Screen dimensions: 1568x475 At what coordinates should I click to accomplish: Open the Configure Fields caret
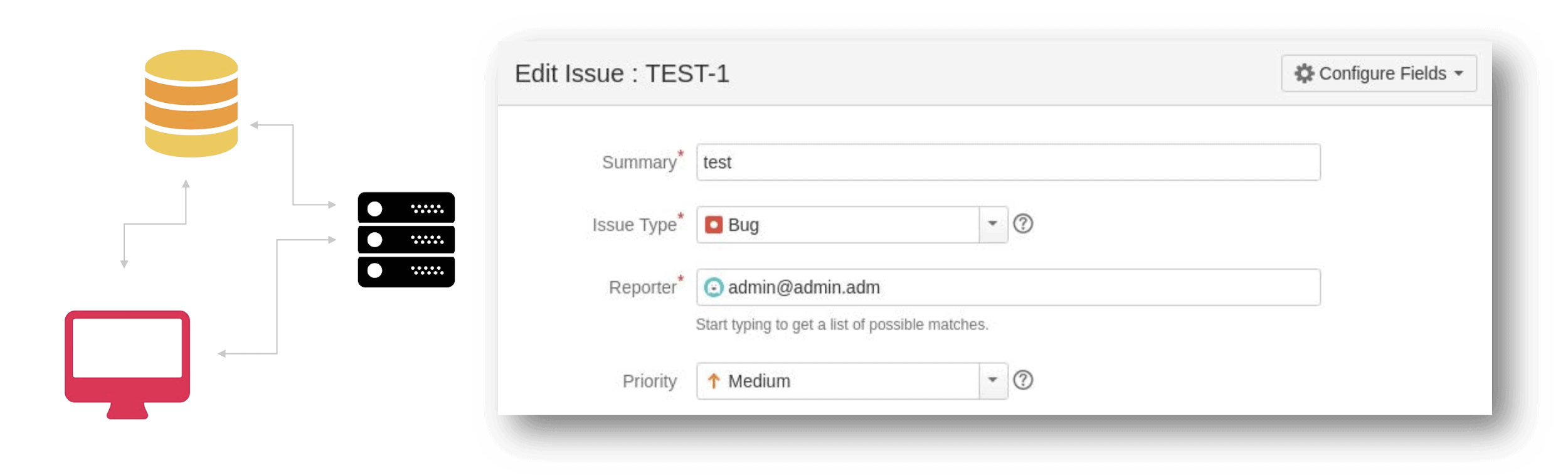pos(1459,74)
